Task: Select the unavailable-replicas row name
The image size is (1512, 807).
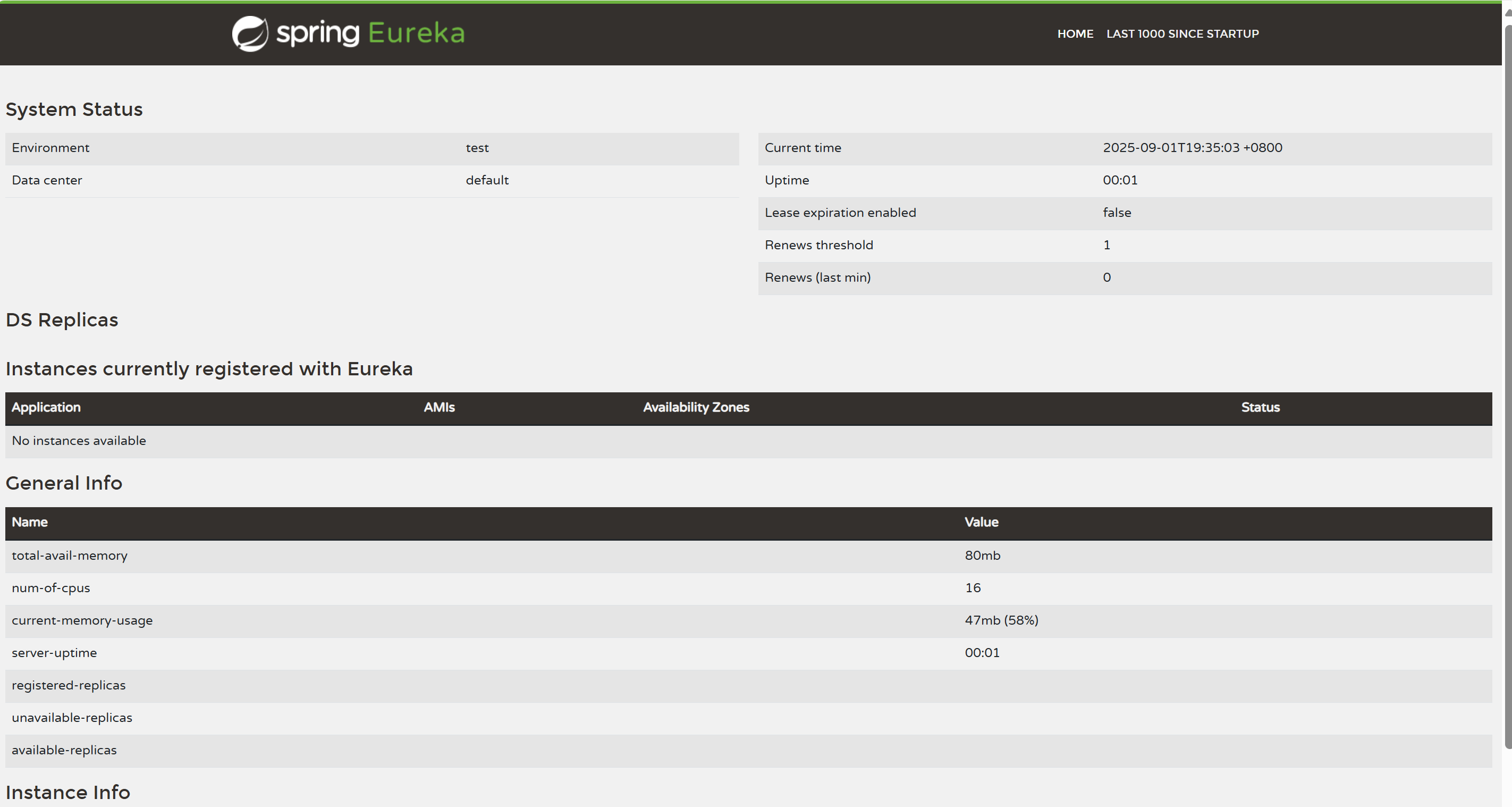Action: pos(72,718)
